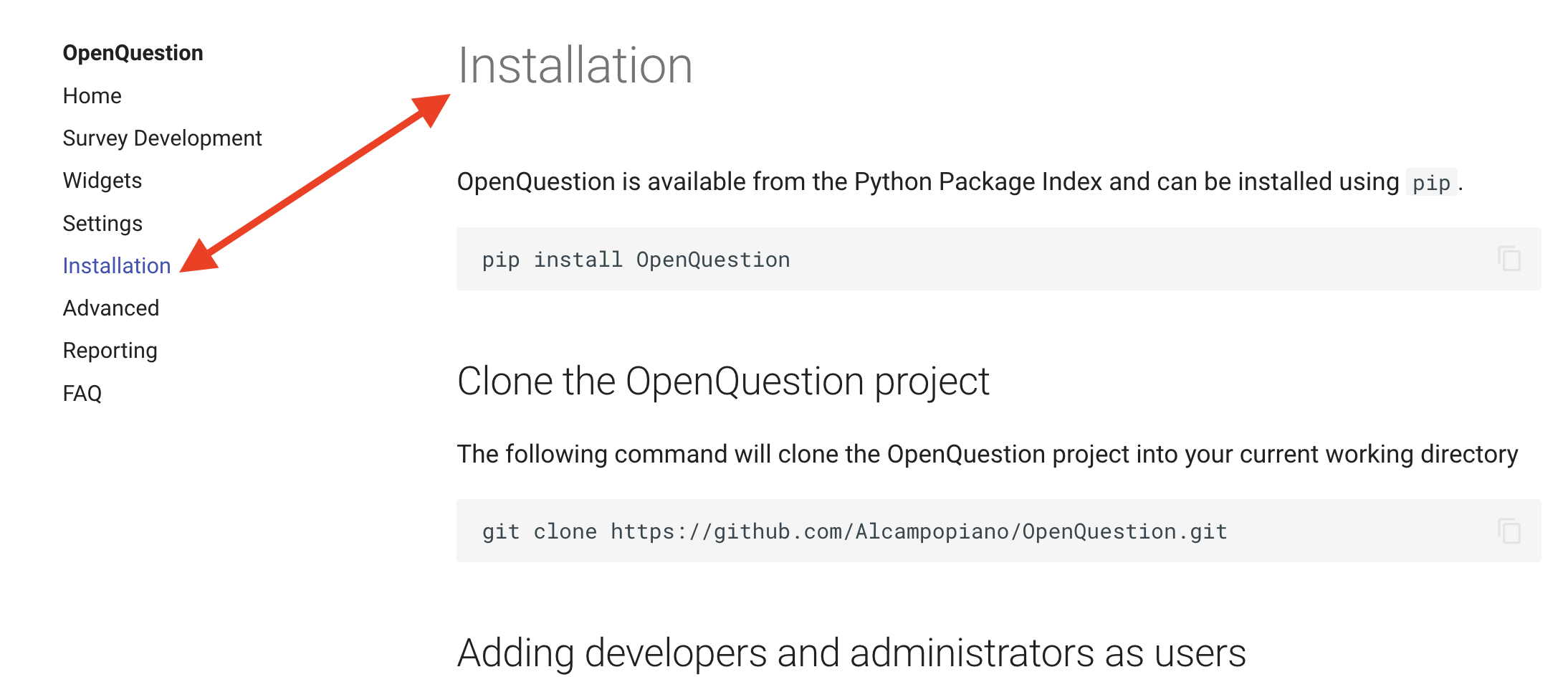Navigate to Survey Development documentation
1568x677 pixels.
click(x=163, y=138)
